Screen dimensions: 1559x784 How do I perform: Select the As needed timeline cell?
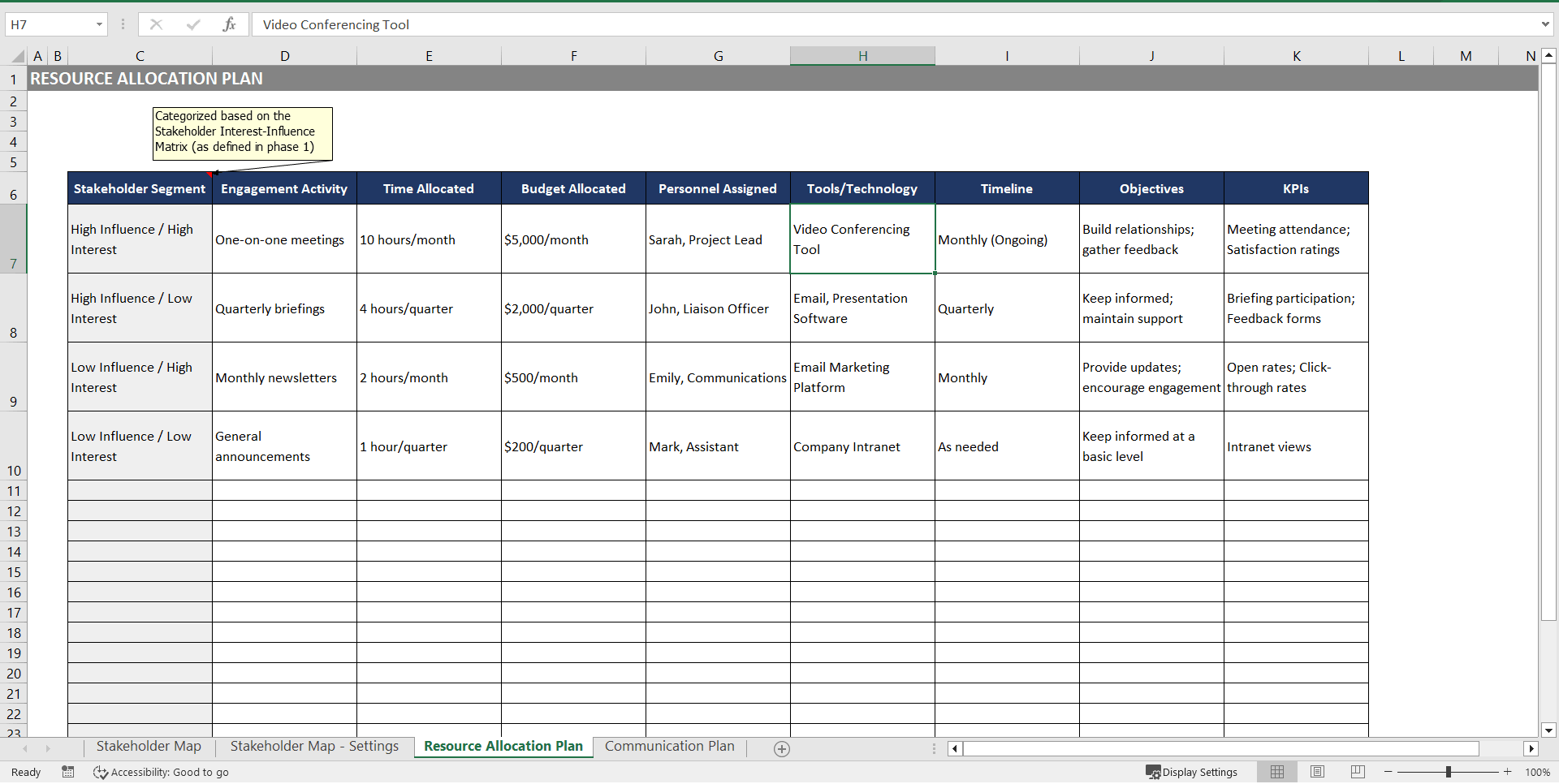(x=1007, y=446)
